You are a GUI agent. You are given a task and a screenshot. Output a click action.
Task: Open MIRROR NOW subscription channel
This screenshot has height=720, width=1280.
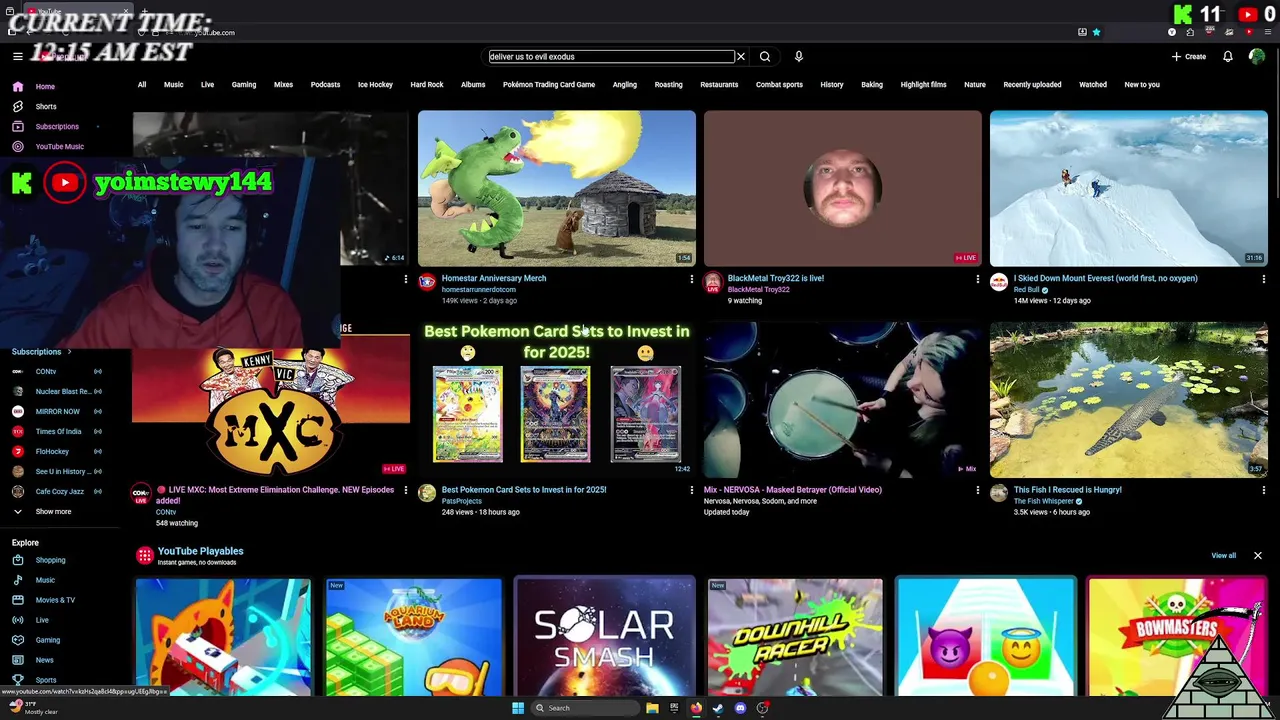coord(57,412)
